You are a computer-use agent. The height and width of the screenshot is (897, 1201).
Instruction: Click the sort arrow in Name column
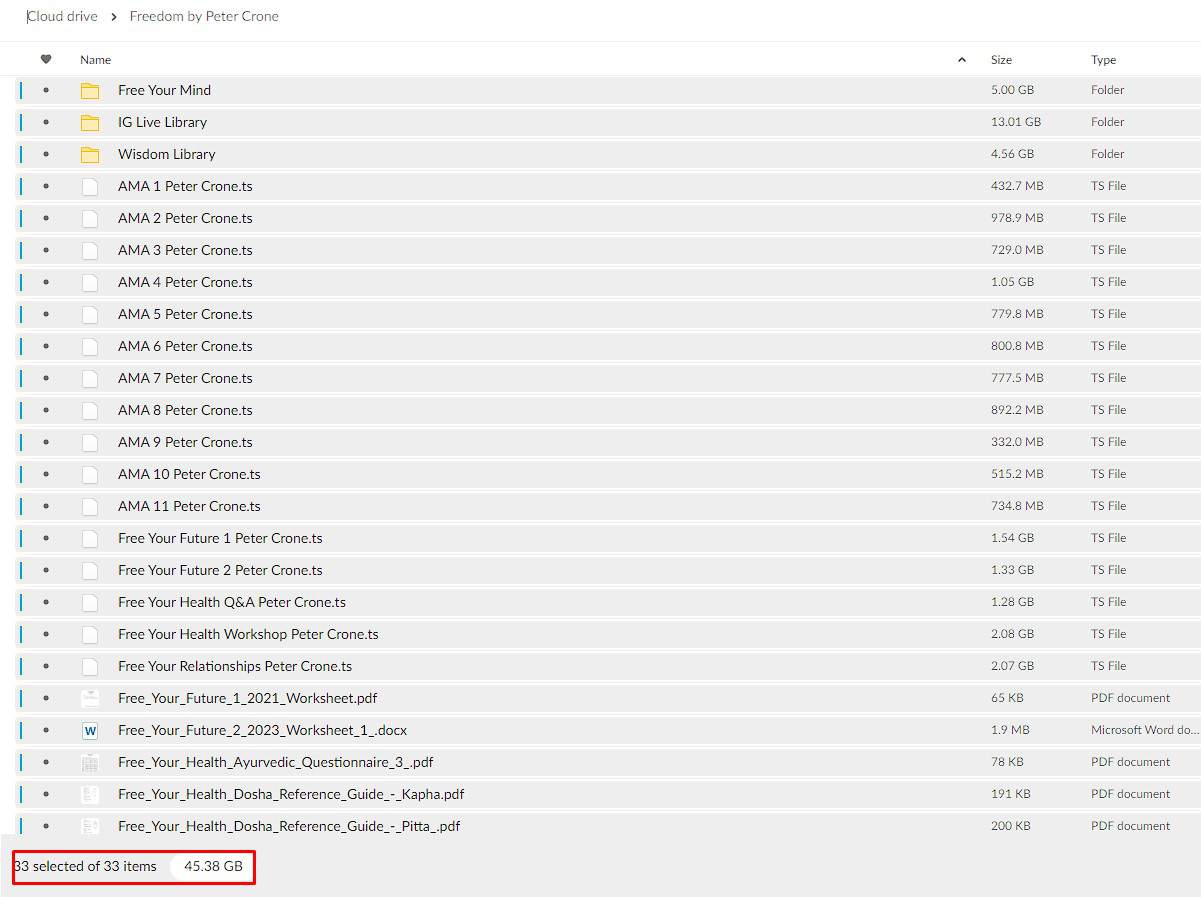962,60
